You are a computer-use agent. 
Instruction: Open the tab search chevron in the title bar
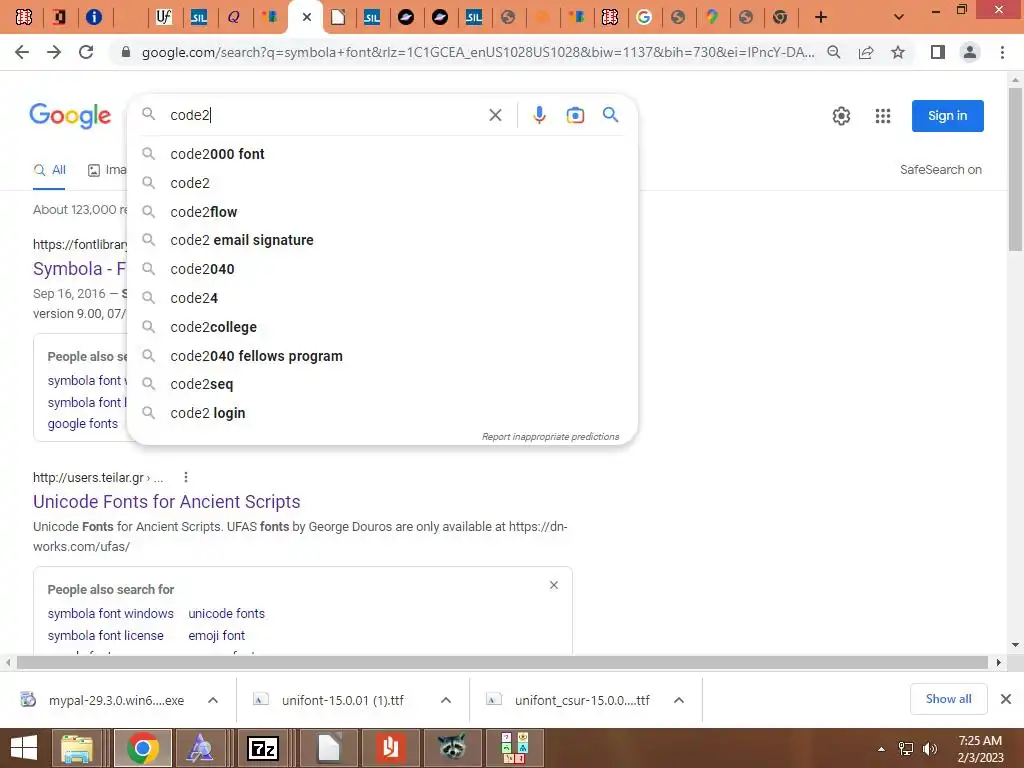coord(899,17)
